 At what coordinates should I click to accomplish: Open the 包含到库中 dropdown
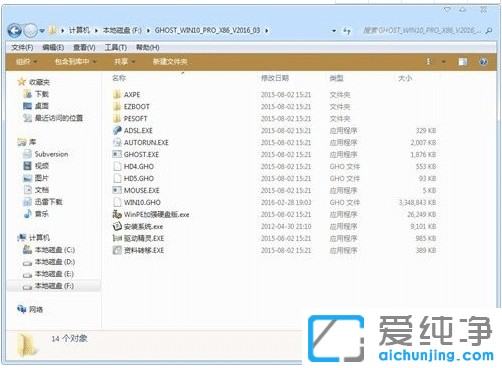[76, 62]
